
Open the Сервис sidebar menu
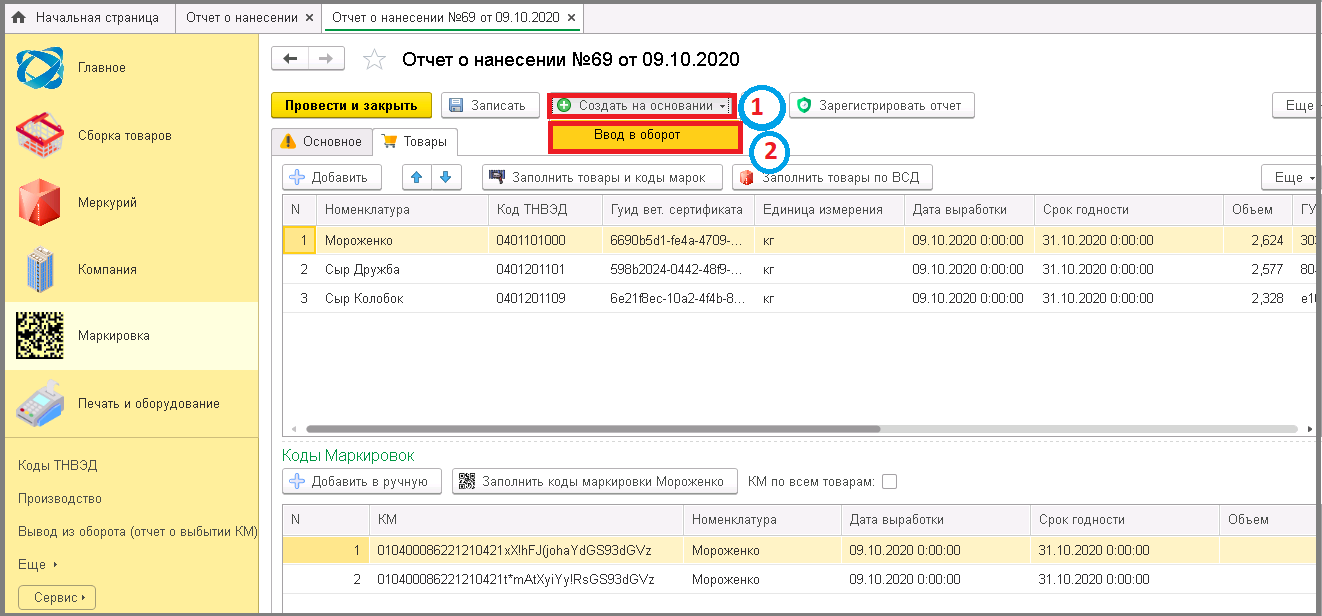pyautogui.click(x=57, y=597)
